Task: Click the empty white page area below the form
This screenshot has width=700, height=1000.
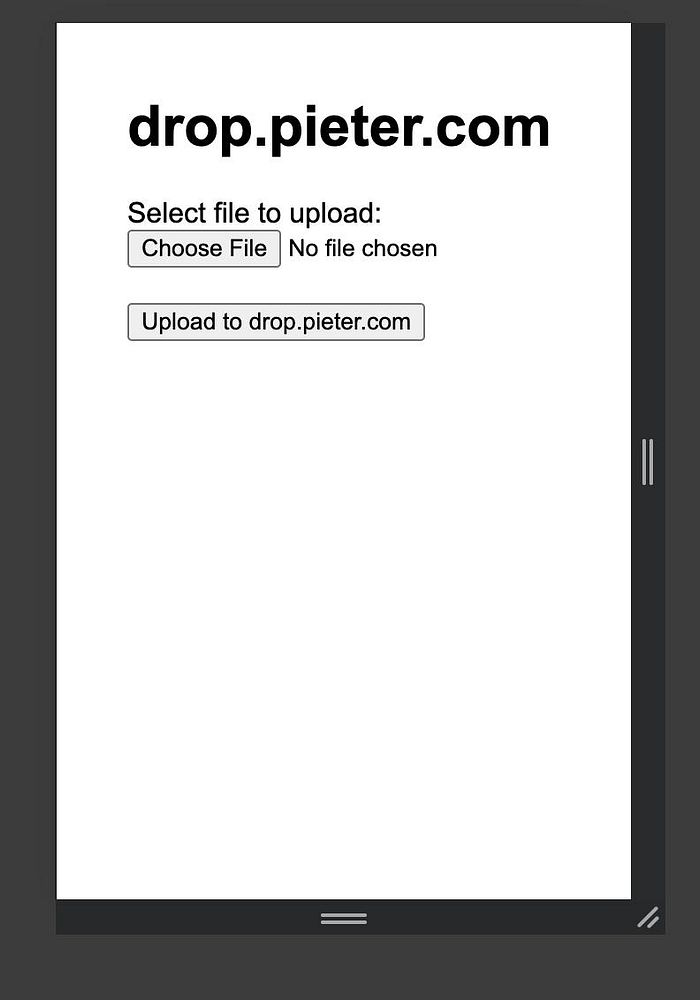Action: [x=344, y=606]
